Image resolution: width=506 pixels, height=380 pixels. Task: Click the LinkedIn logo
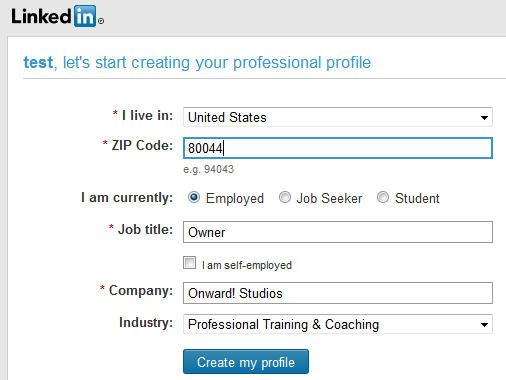(57, 16)
